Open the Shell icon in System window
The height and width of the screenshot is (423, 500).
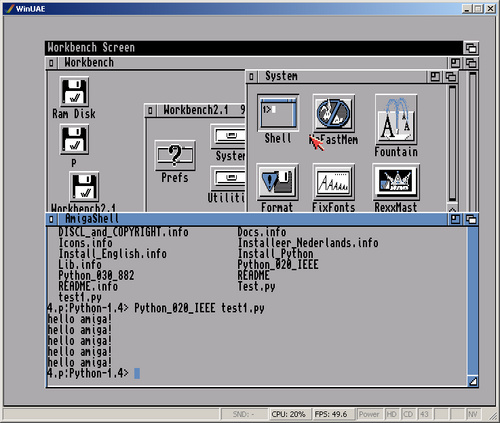278,113
